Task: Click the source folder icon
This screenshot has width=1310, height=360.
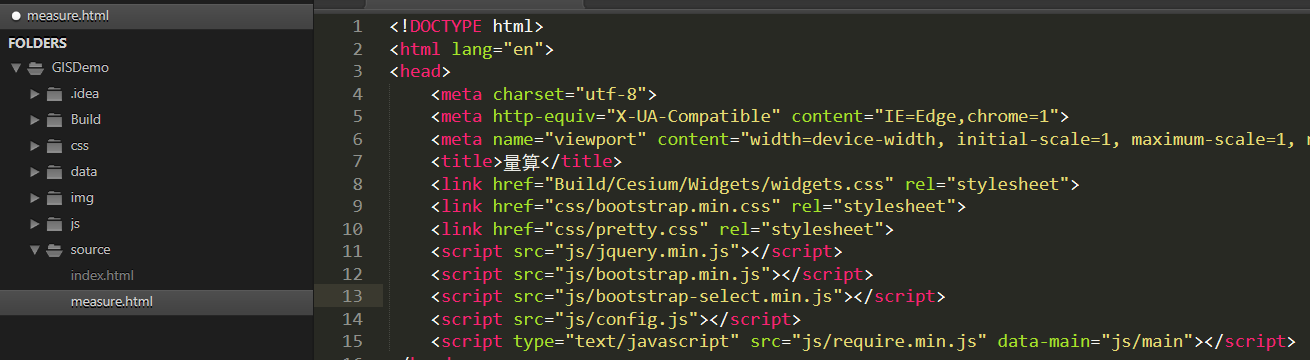Action: pyautogui.click(x=54, y=250)
